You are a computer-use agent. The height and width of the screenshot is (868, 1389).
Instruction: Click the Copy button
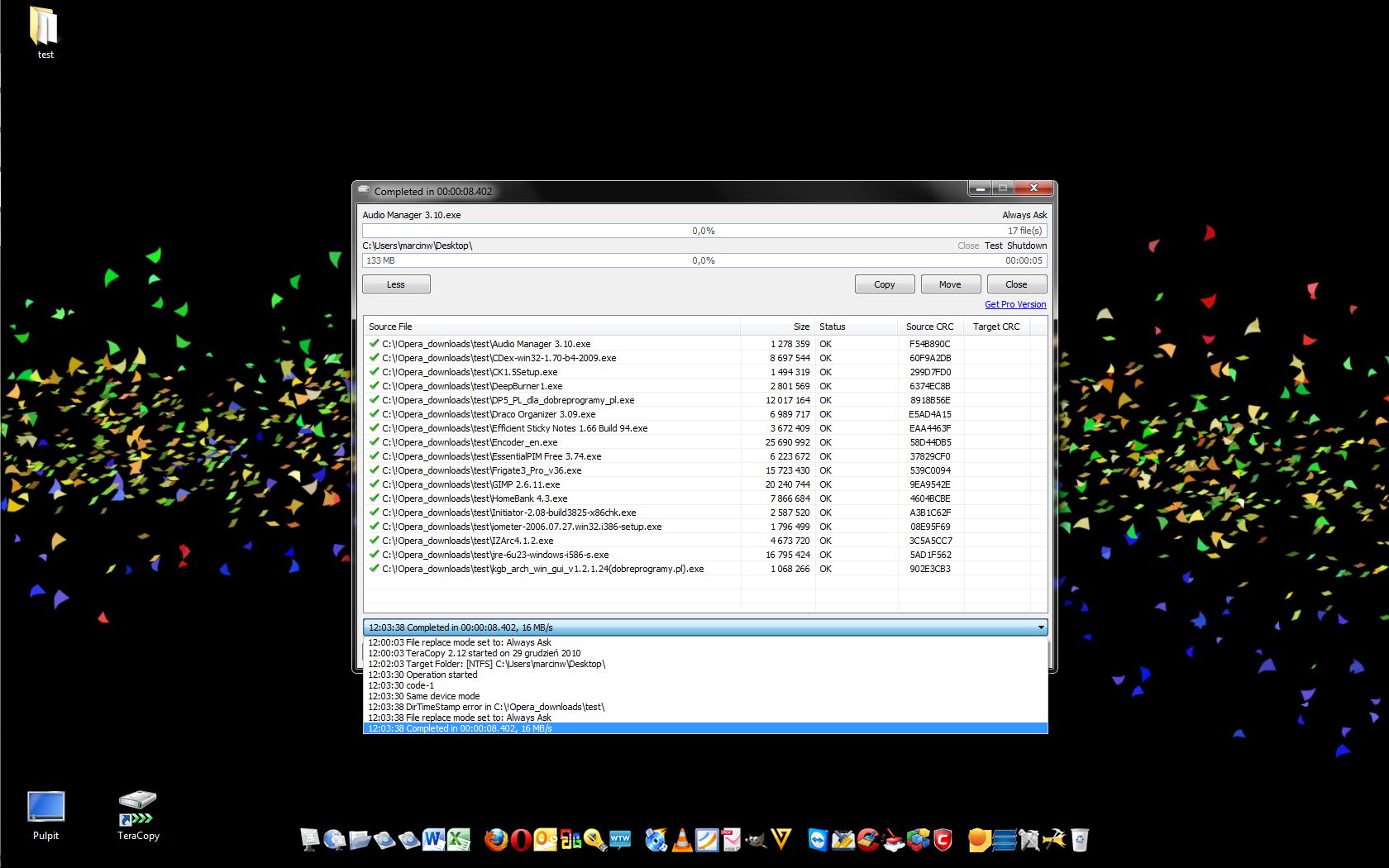[x=885, y=284]
